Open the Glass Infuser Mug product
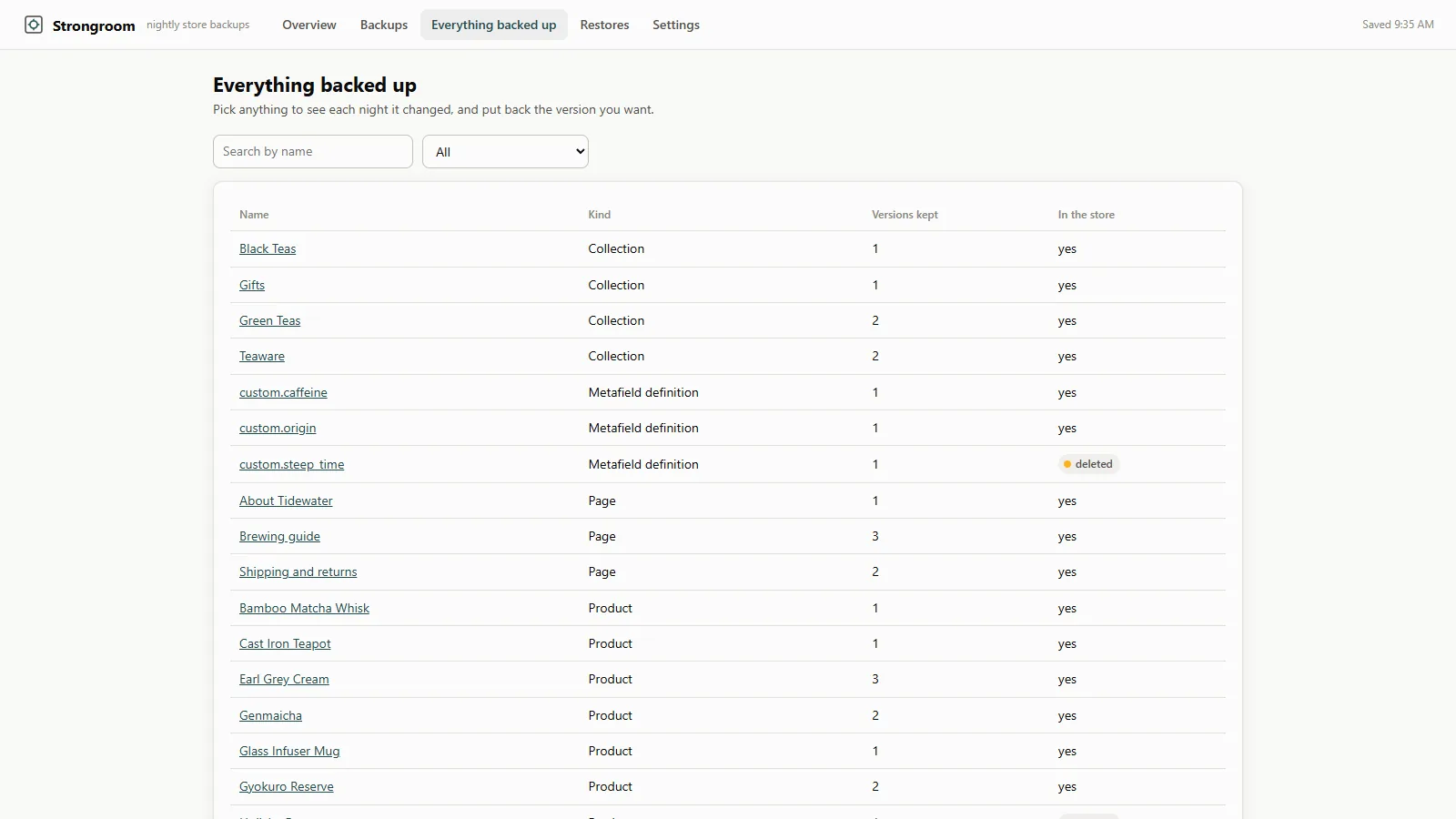 (289, 752)
